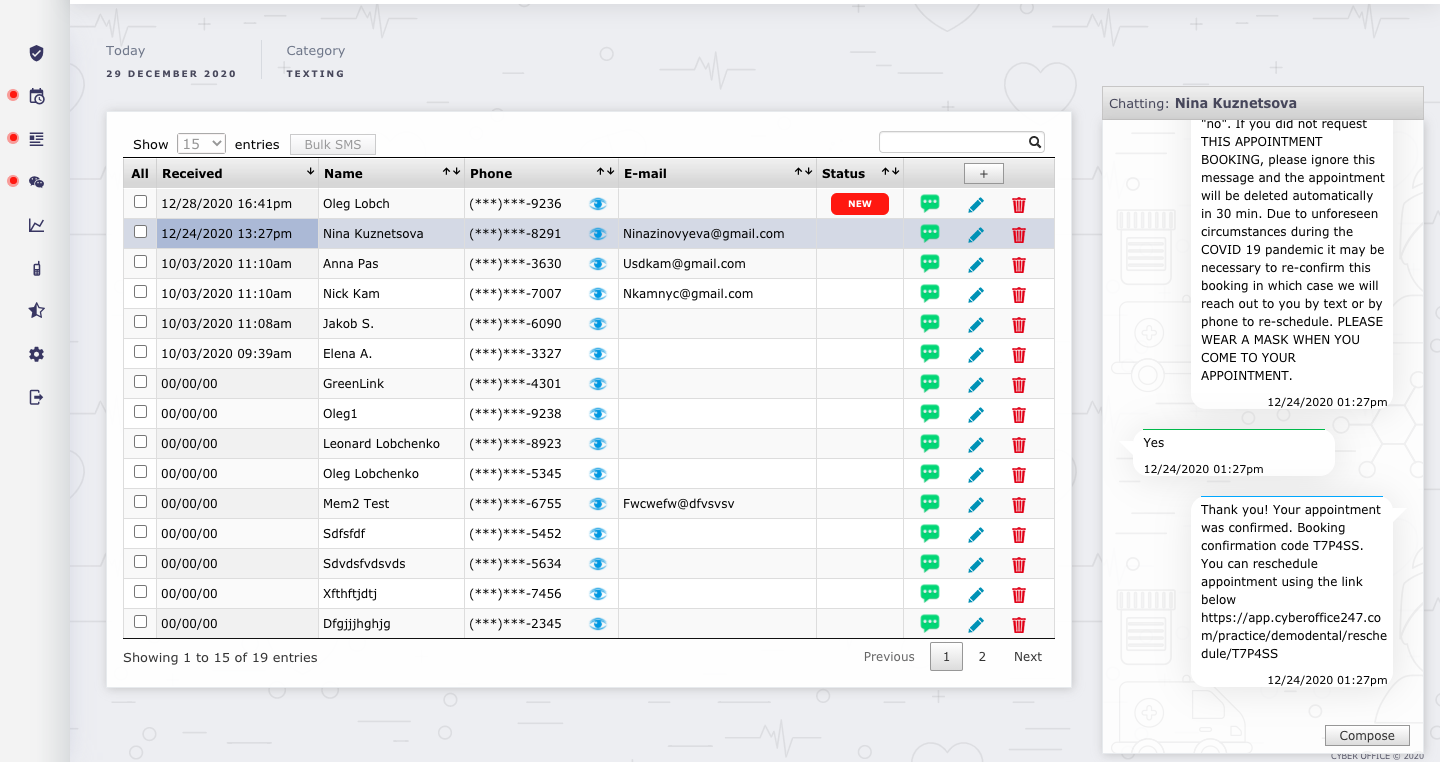Delete the Oleg Lobch entry

coord(1019,205)
